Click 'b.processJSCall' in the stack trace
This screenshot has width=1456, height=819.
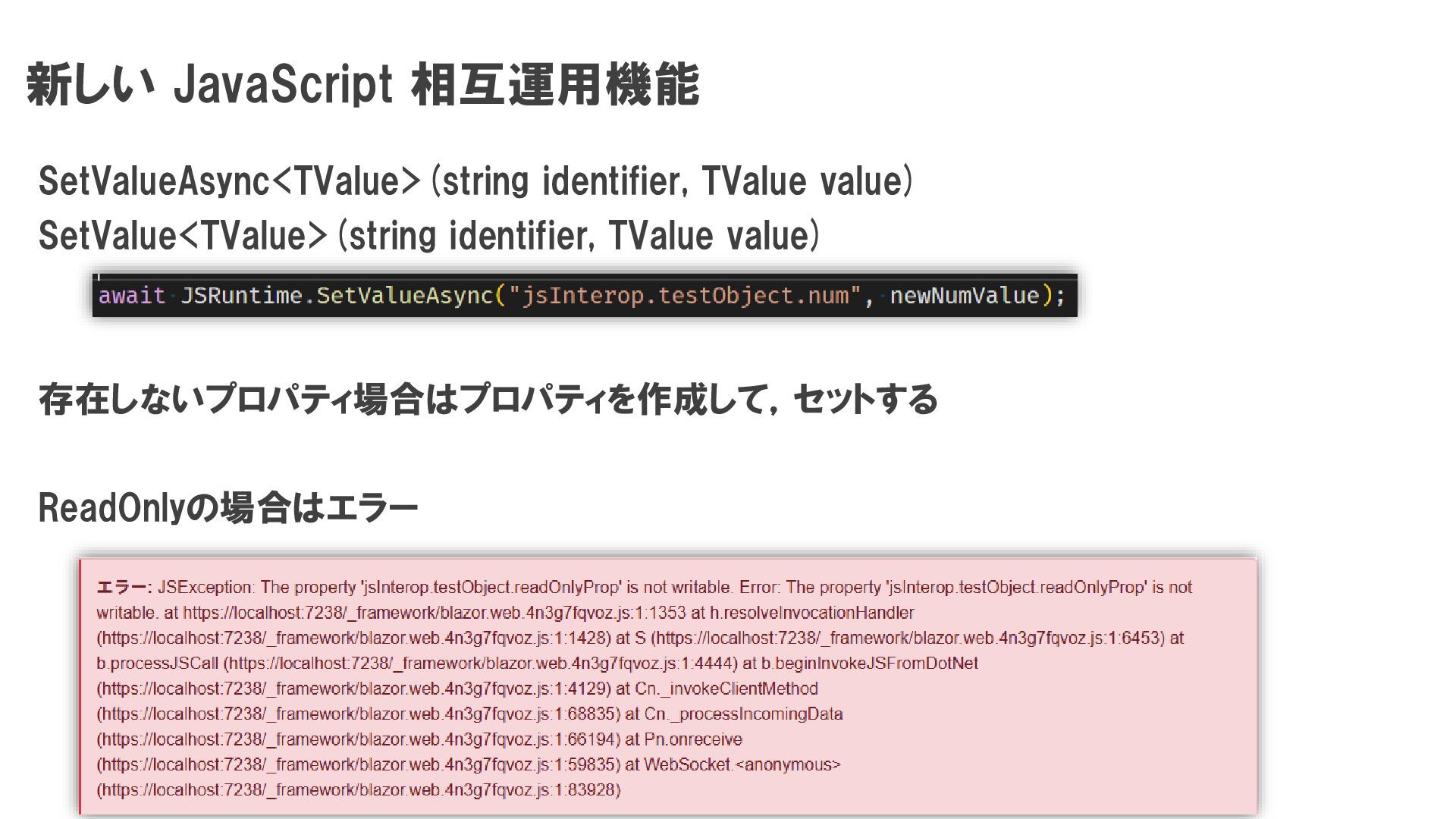[x=157, y=664]
